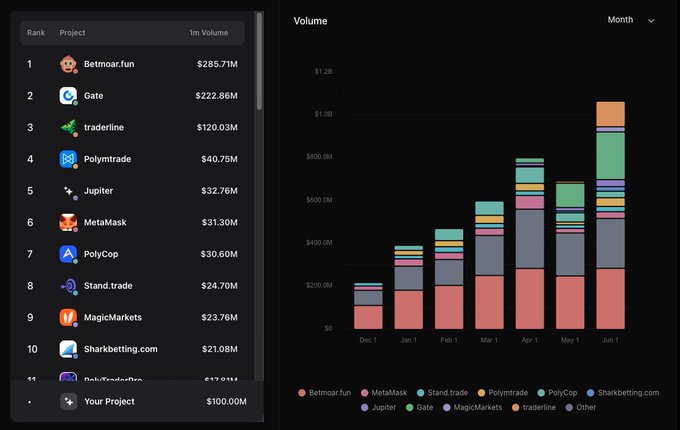Viewport: 680px width, 430px height.
Task: Toggle MagicMarkets series in chart legend
Action: pyautogui.click(x=472, y=407)
